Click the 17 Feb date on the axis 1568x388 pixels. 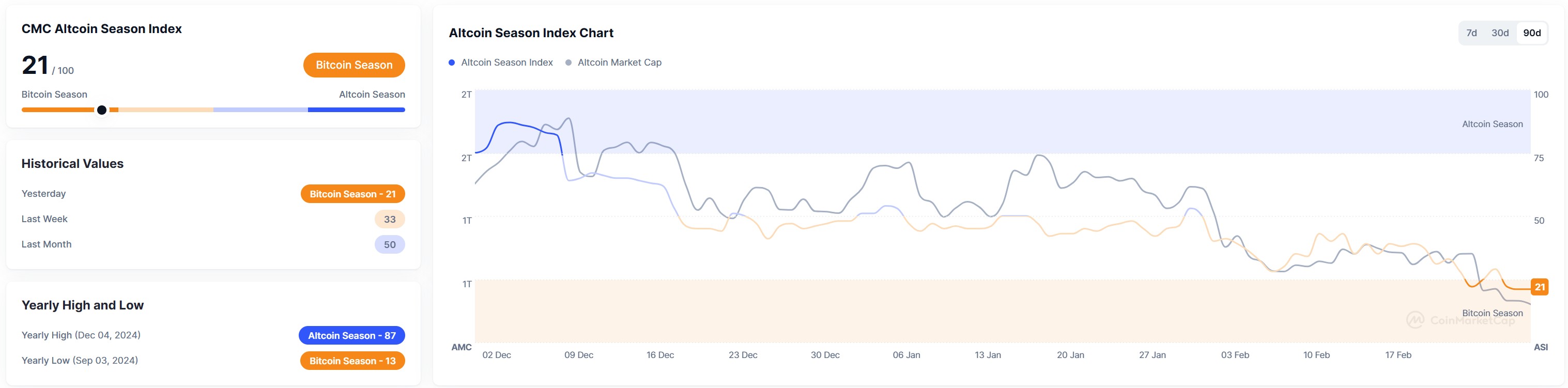(1397, 355)
